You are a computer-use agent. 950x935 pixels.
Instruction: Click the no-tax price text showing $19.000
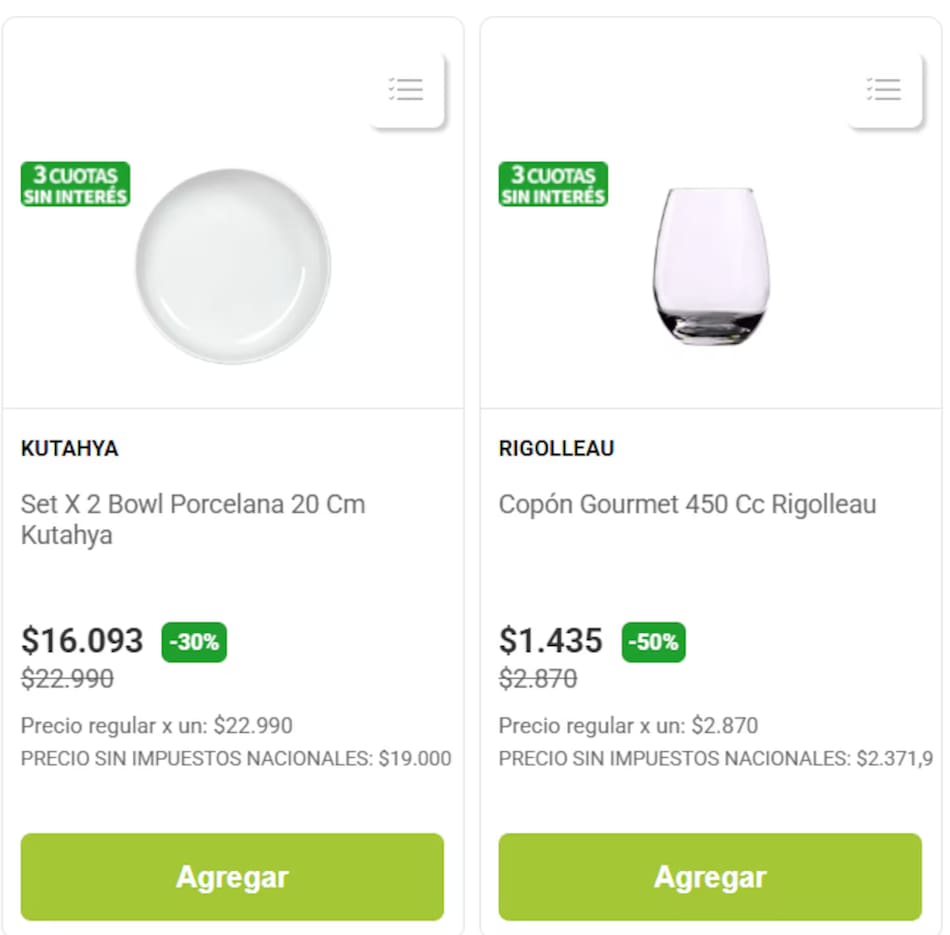[x=236, y=759]
